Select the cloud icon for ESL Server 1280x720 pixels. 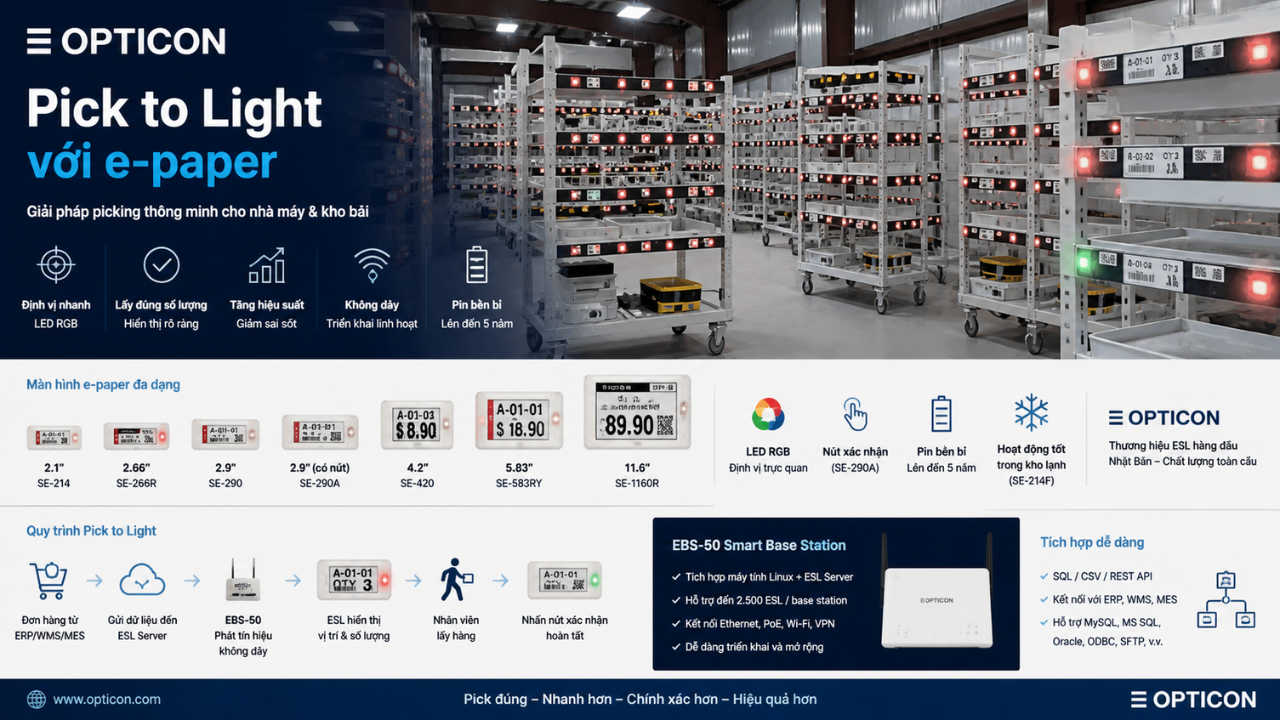coord(142,579)
